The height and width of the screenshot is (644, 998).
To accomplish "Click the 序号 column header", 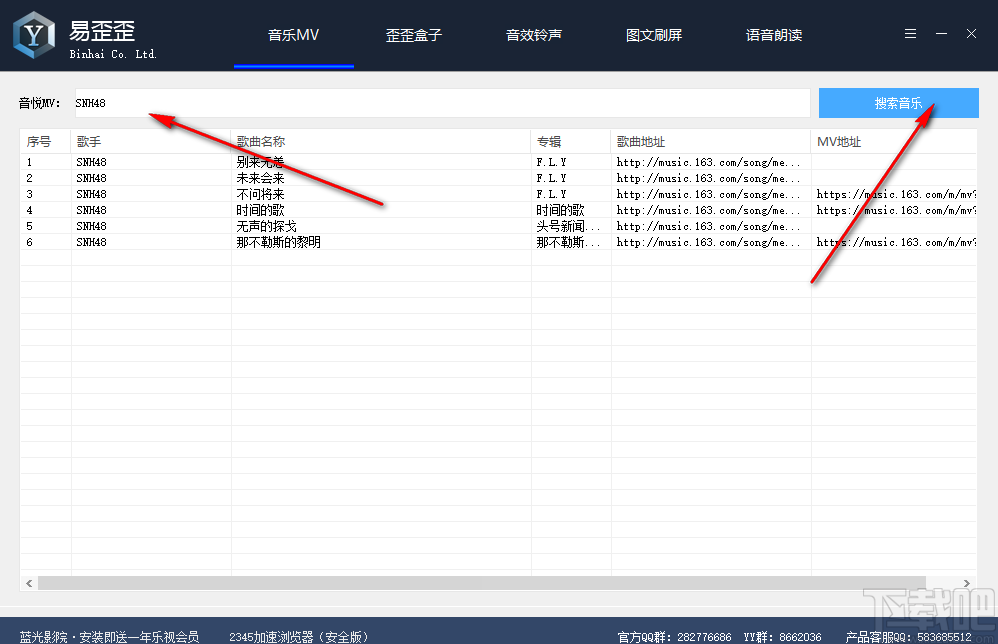I will point(42,141).
